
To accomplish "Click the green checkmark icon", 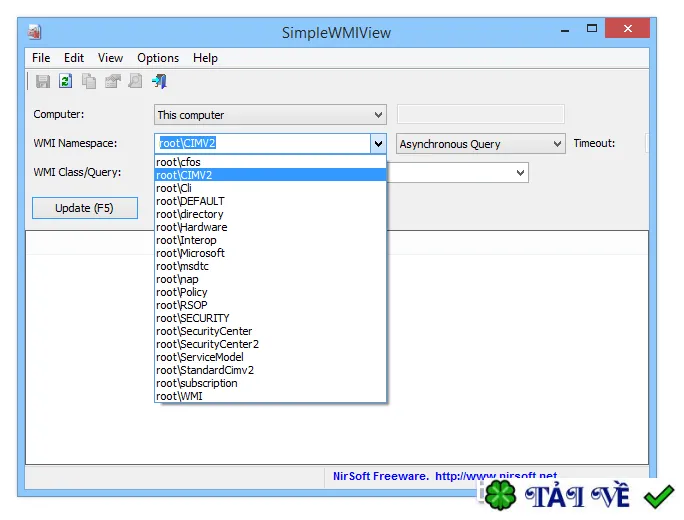I will 659,496.
